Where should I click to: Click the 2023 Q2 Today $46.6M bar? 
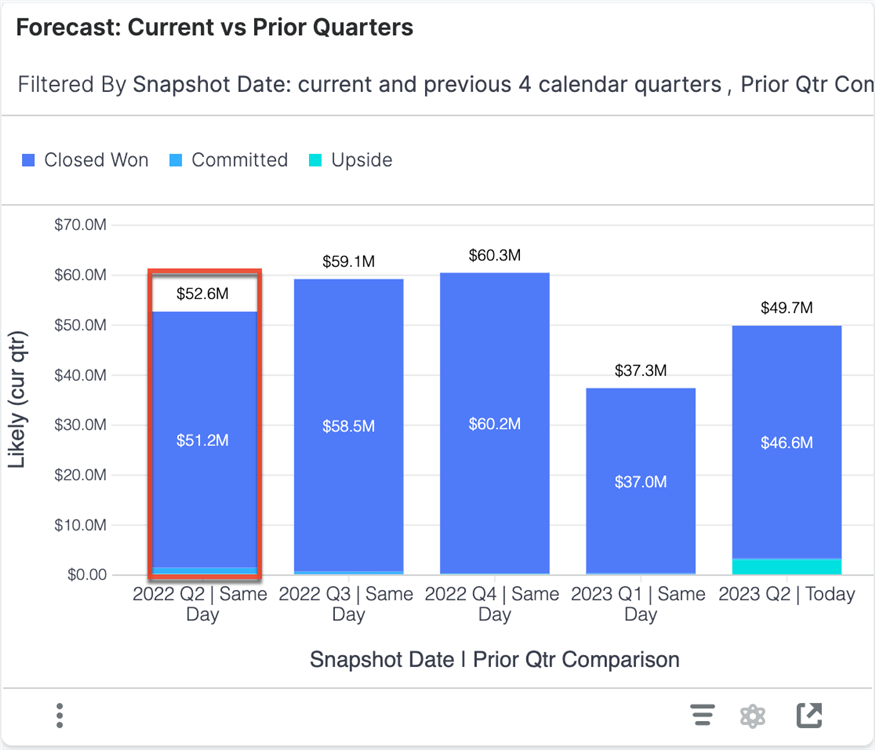click(786, 442)
